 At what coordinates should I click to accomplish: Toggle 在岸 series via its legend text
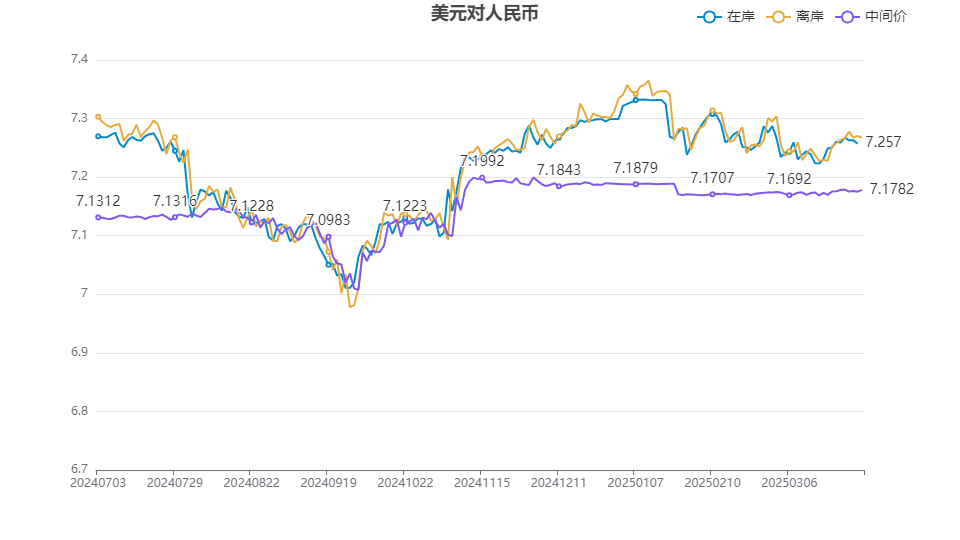point(740,17)
